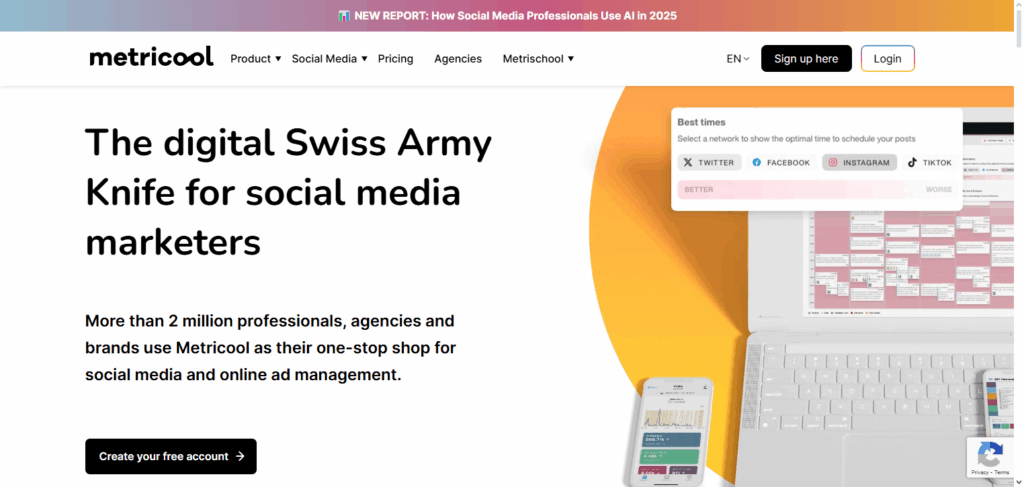
Task: Open the NEW REPORT AI banner link
Action: 507,16
